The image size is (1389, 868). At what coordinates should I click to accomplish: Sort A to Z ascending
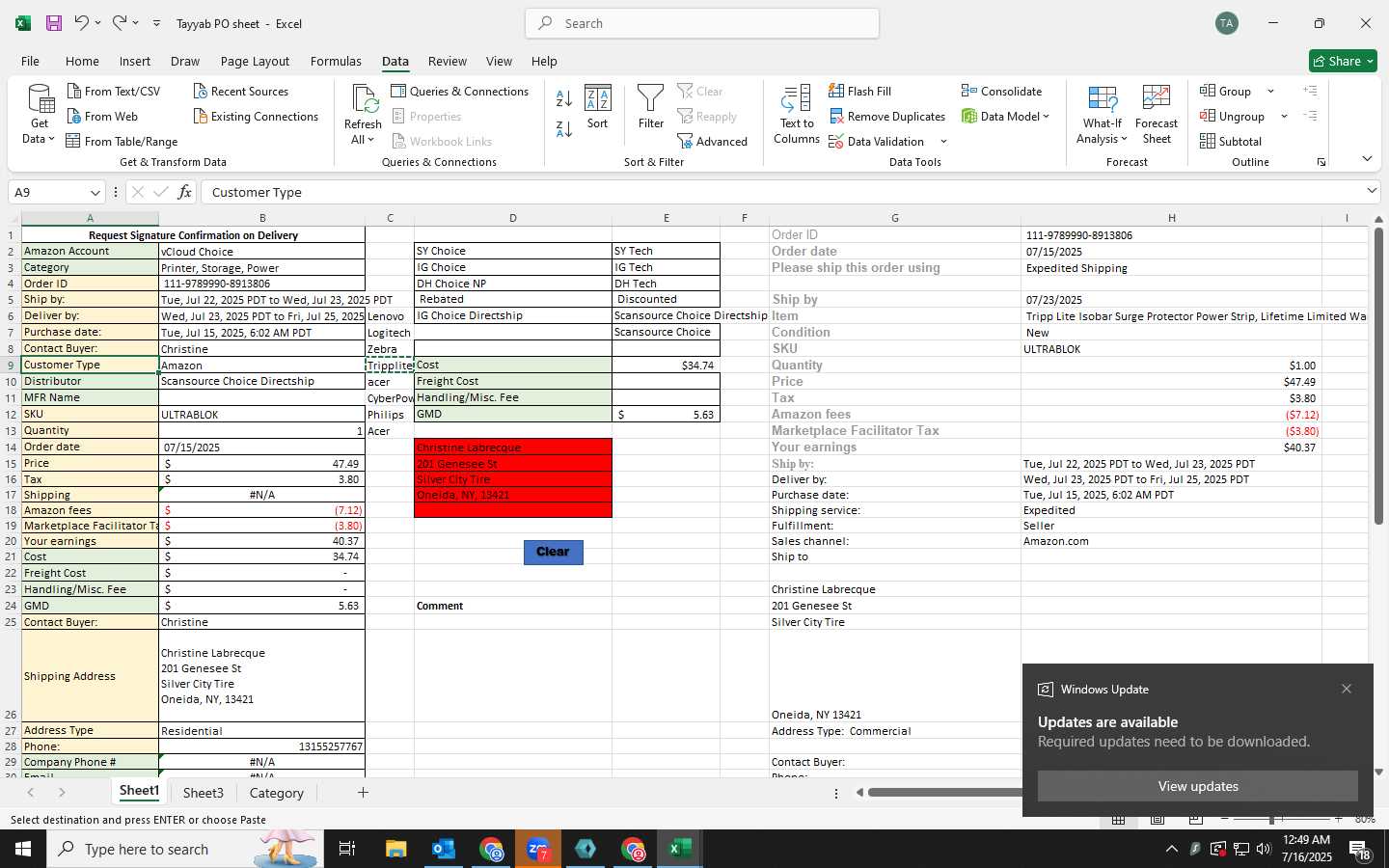[564, 97]
